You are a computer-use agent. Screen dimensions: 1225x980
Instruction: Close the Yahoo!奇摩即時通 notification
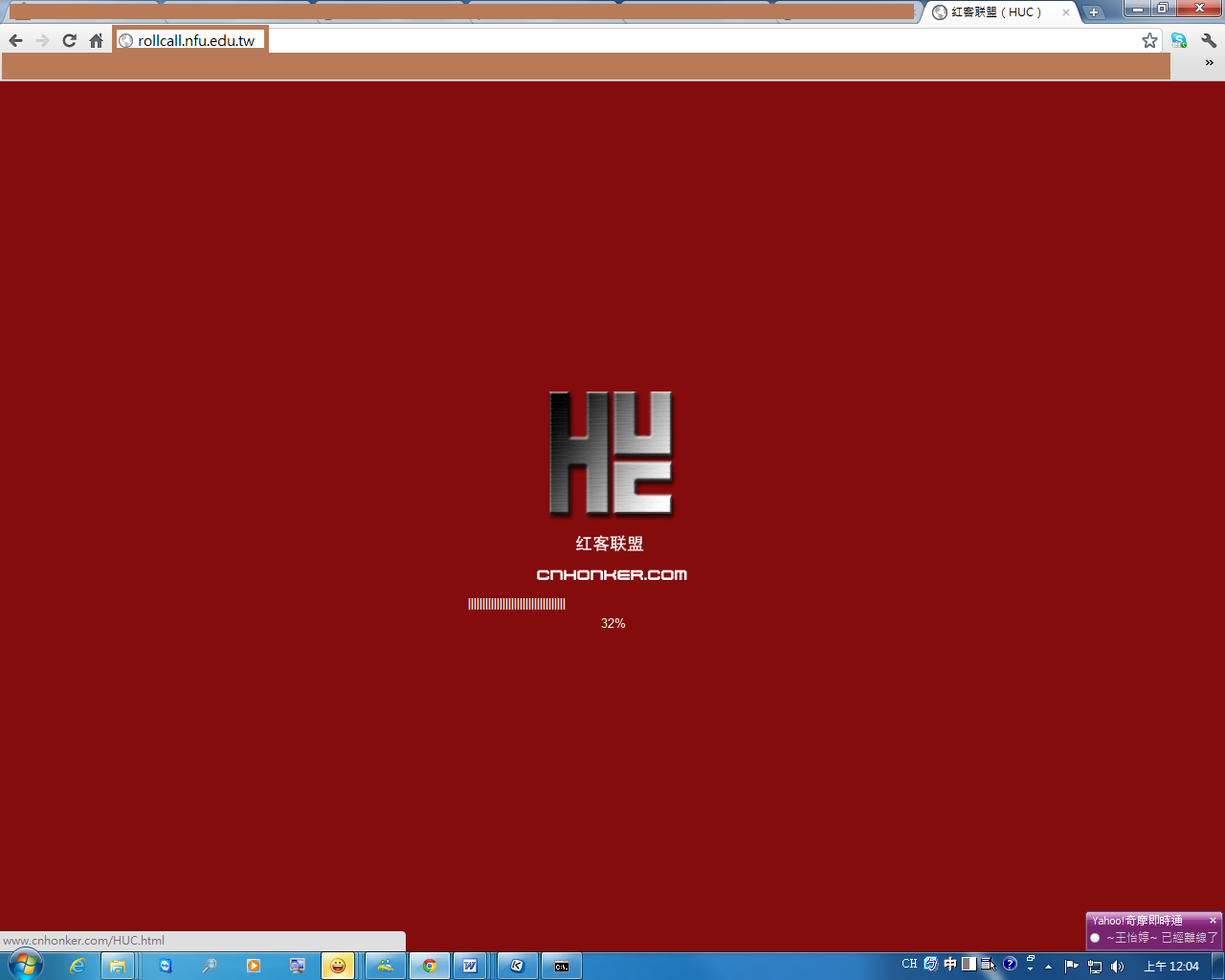pyautogui.click(x=1213, y=921)
